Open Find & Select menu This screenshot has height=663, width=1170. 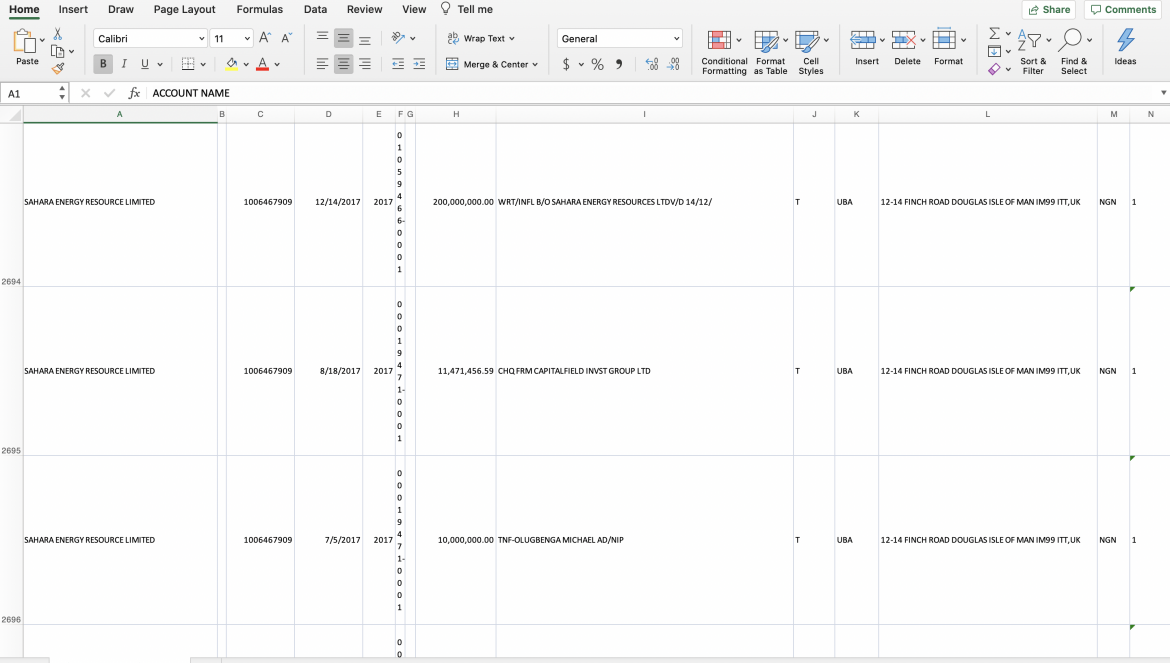[x=1074, y=52]
